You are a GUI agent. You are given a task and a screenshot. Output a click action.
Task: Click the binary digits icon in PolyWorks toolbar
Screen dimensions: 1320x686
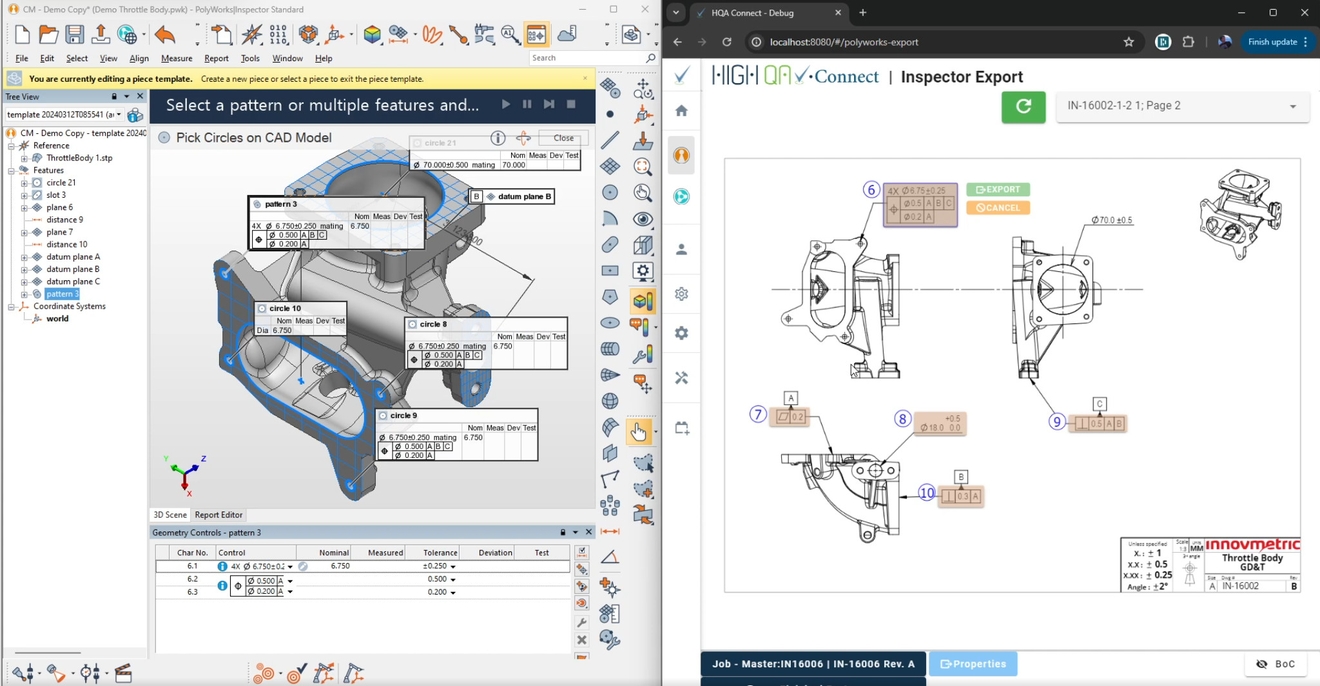coord(278,35)
